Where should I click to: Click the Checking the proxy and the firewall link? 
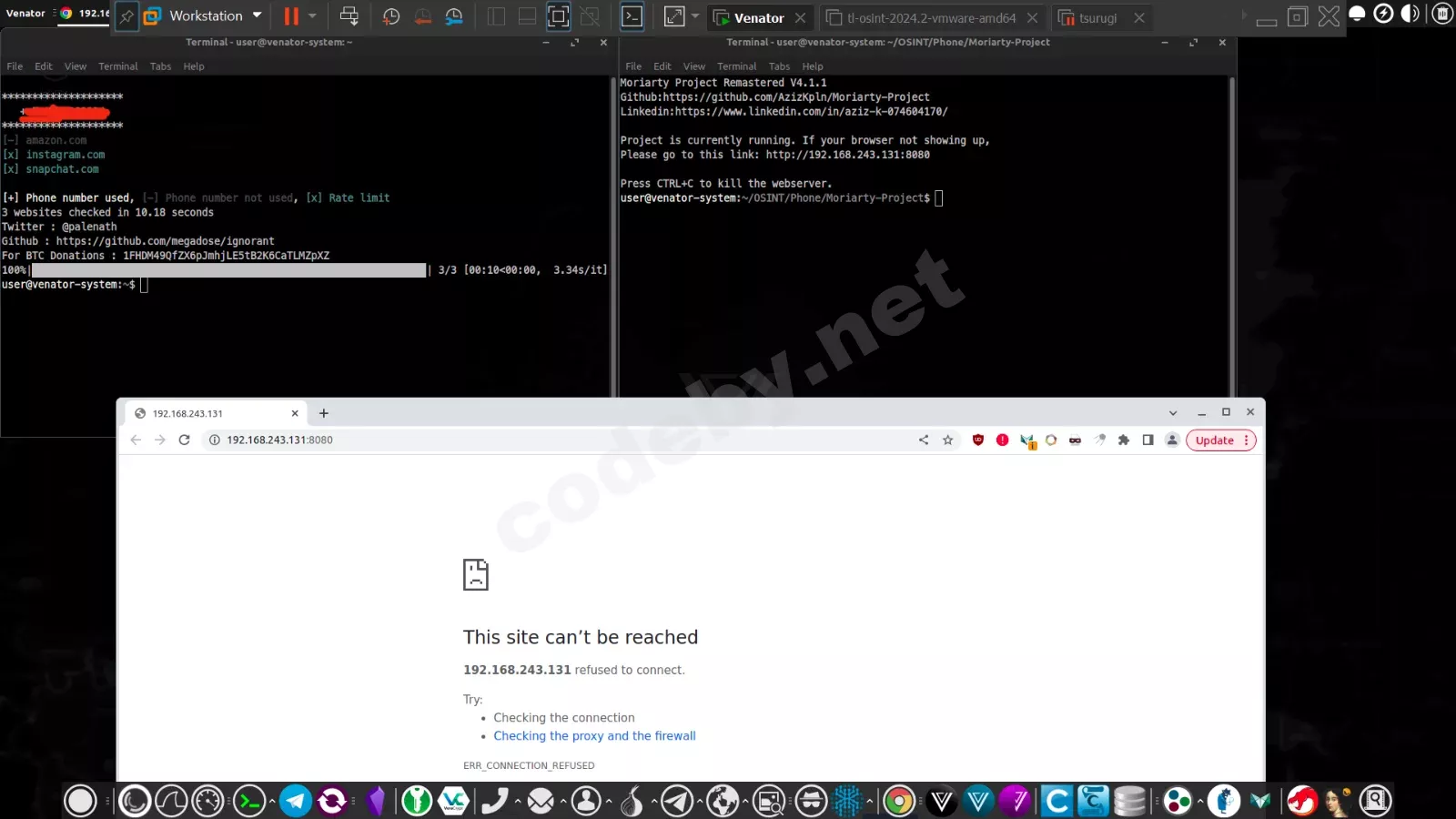(595, 735)
